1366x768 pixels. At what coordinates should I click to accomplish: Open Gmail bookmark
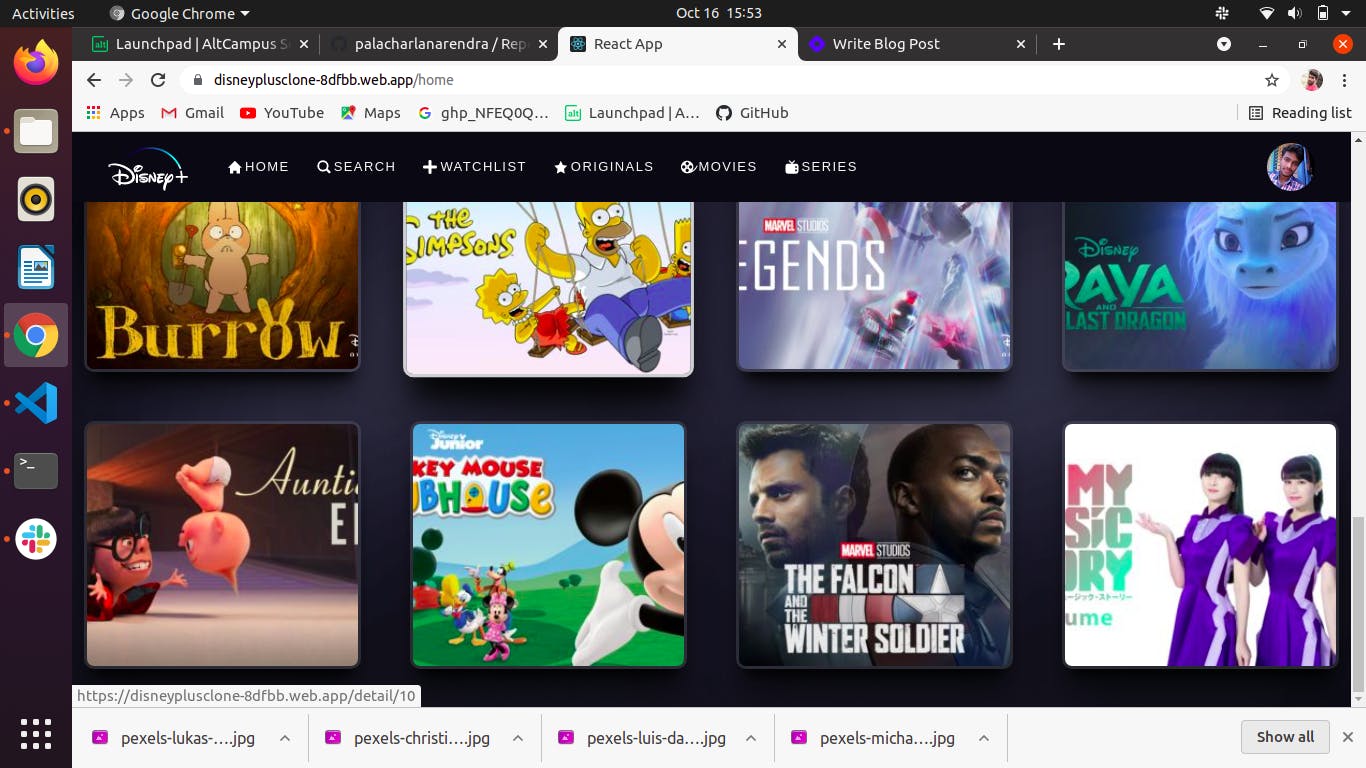tap(192, 113)
